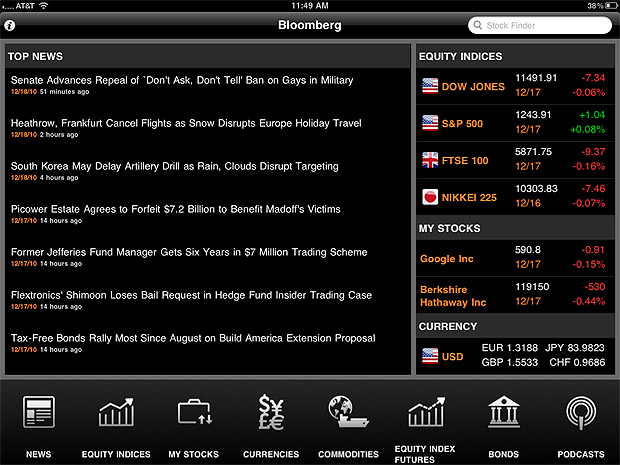Tap the CHF 0.9686 rate
Viewport: 620px width, 465px height.
pos(577,362)
